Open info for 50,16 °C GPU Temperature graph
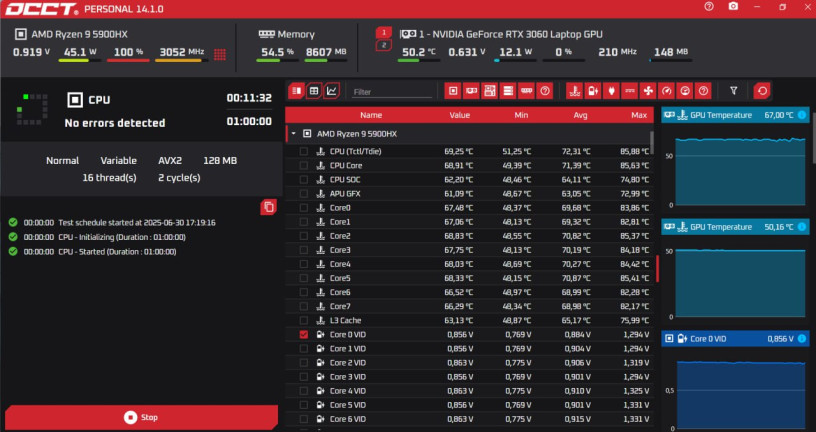 tap(802, 227)
